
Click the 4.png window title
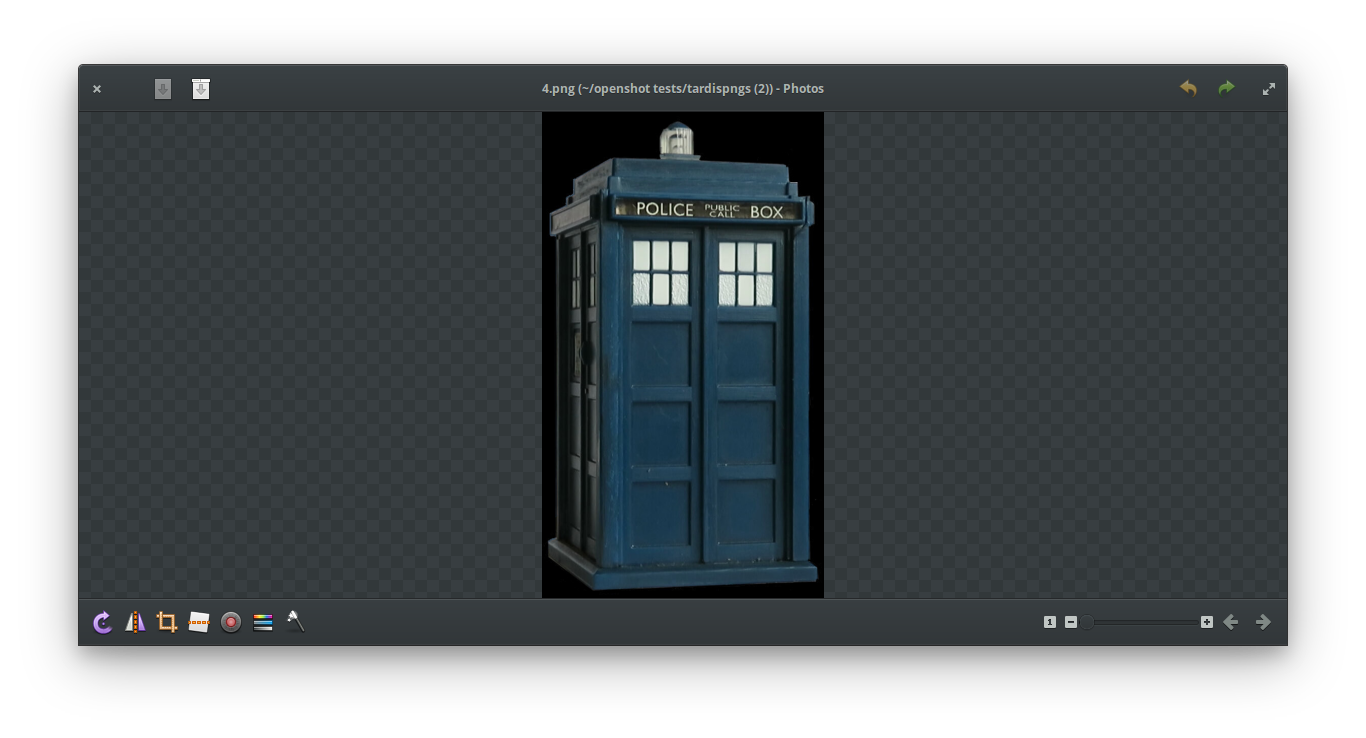tap(683, 89)
